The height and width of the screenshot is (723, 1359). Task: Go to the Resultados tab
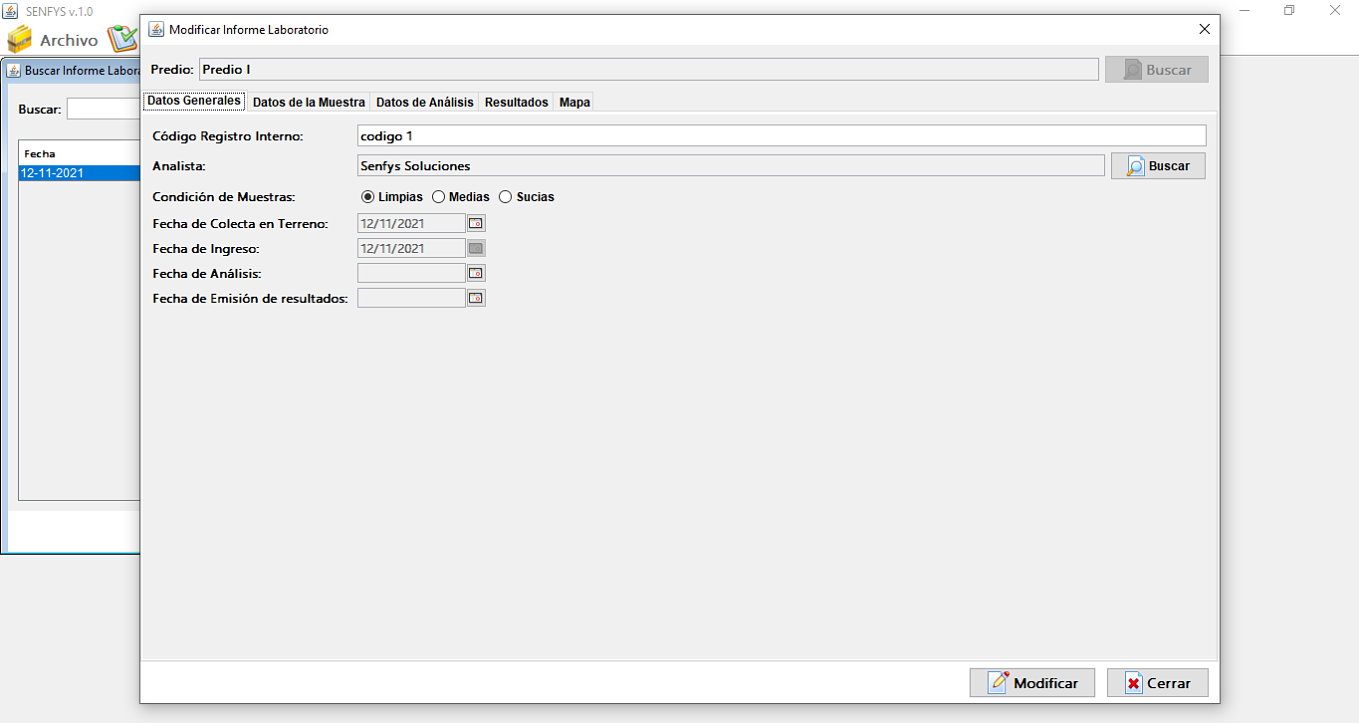[516, 102]
